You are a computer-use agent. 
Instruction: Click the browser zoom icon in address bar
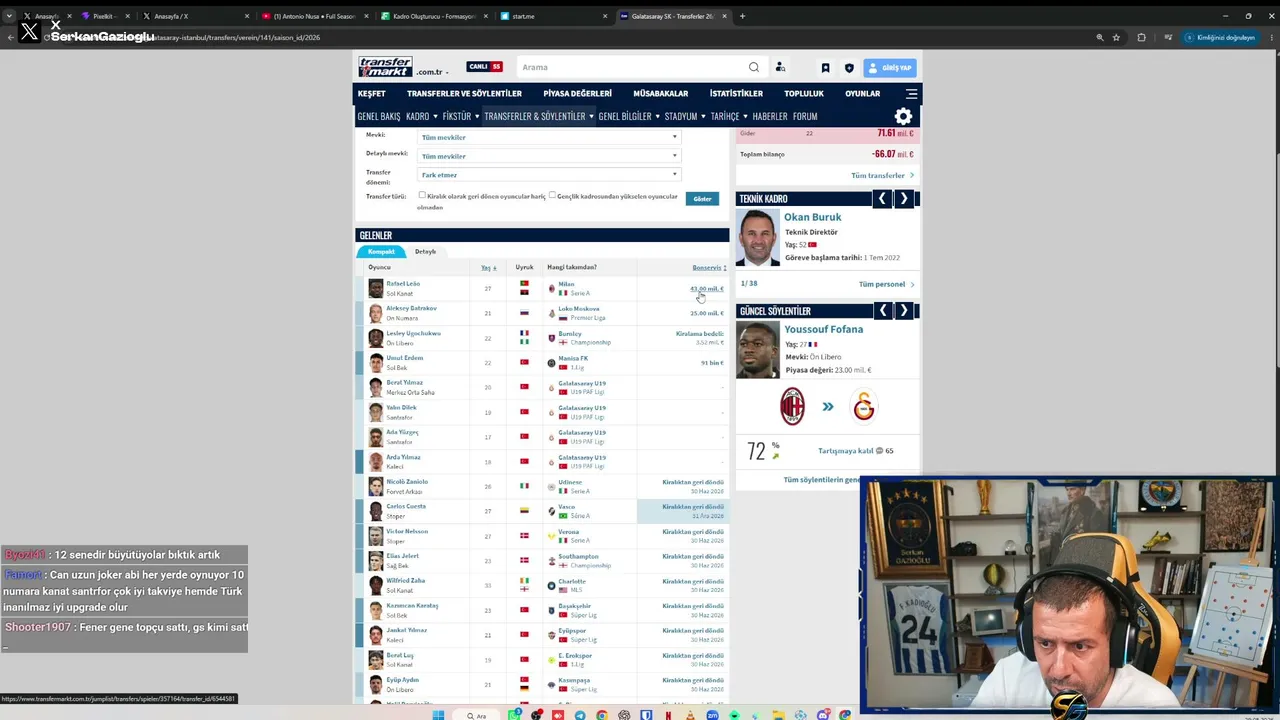coord(1100,38)
